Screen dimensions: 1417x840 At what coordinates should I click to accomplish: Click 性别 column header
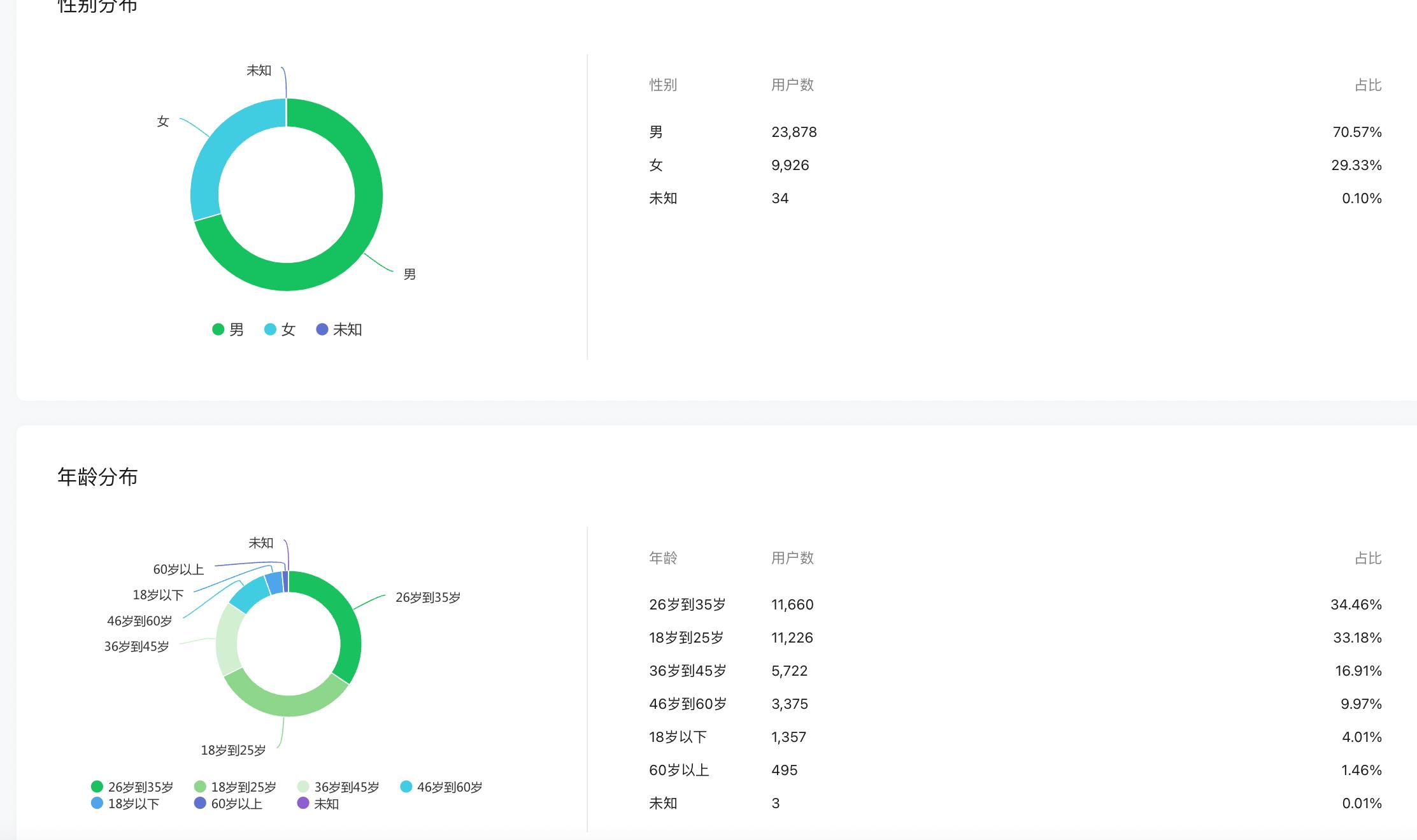[x=663, y=85]
